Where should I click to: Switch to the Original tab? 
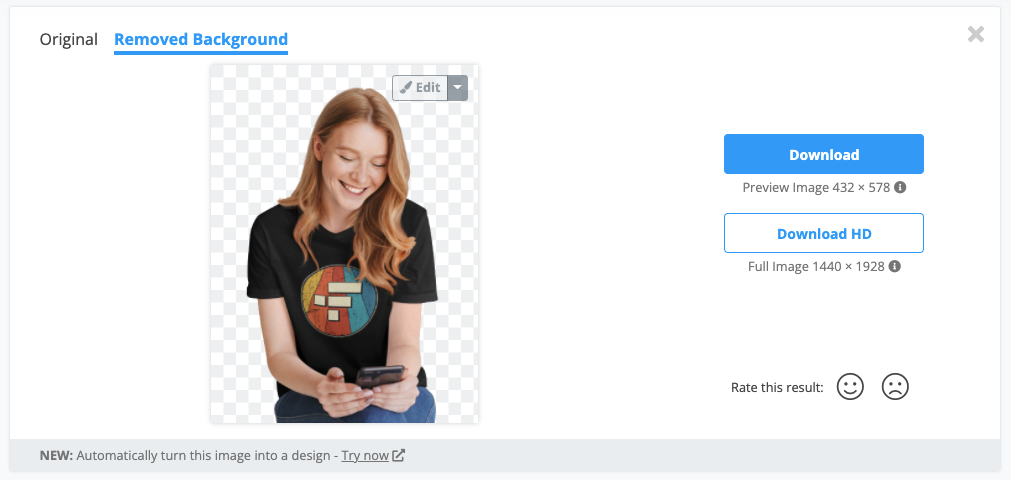coord(68,39)
